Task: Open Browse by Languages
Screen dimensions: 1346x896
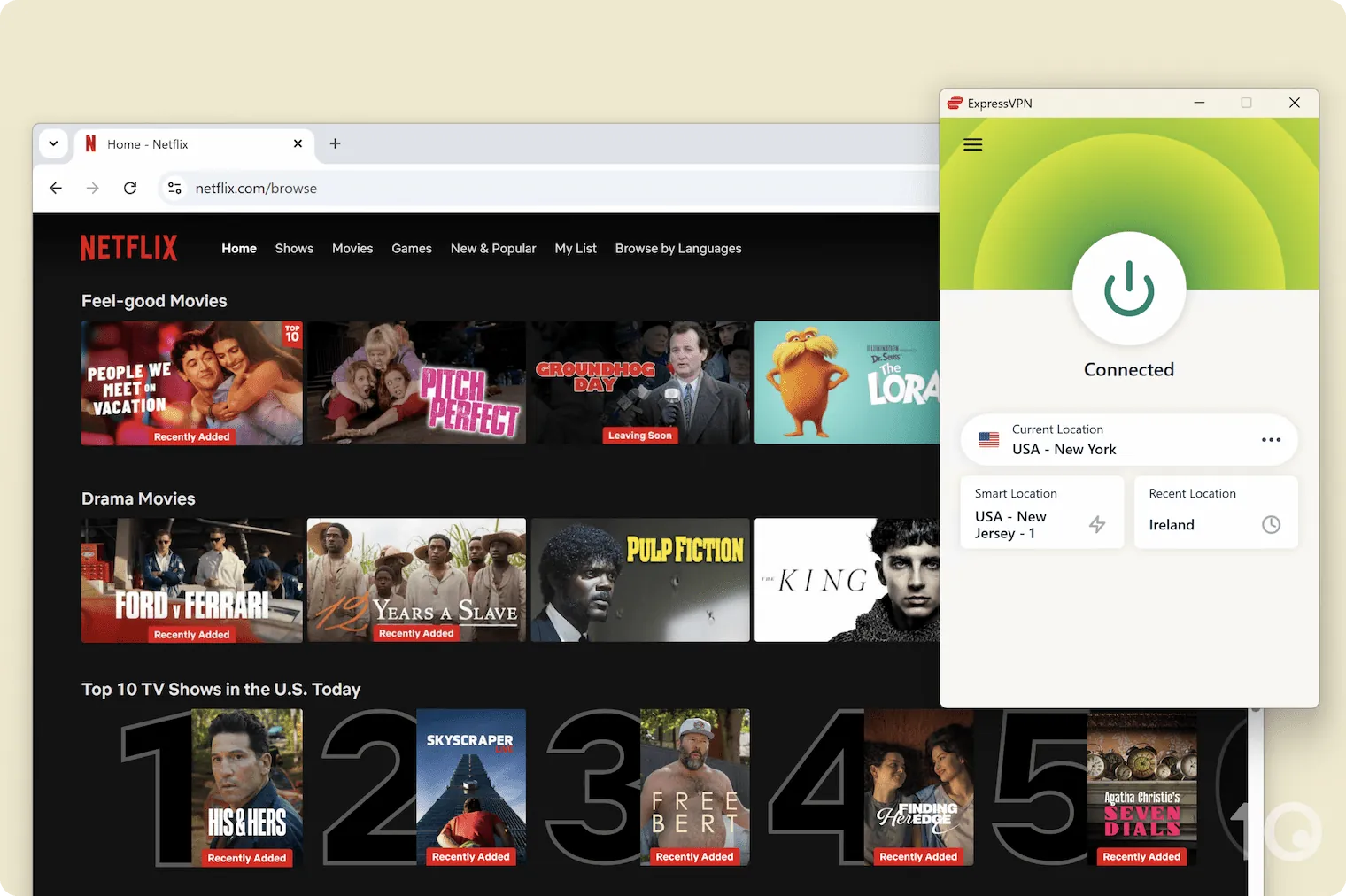Action: pos(678,249)
